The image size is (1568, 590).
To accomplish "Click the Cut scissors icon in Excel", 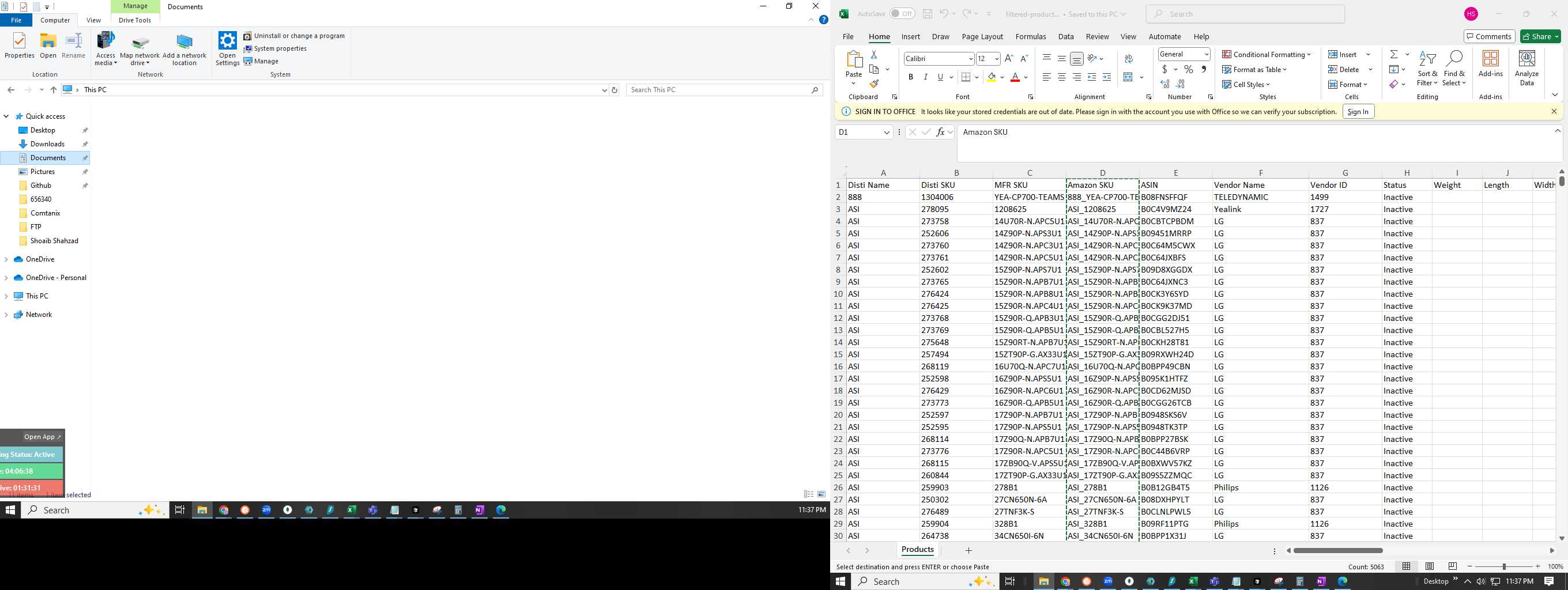I will tap(874, 55).
